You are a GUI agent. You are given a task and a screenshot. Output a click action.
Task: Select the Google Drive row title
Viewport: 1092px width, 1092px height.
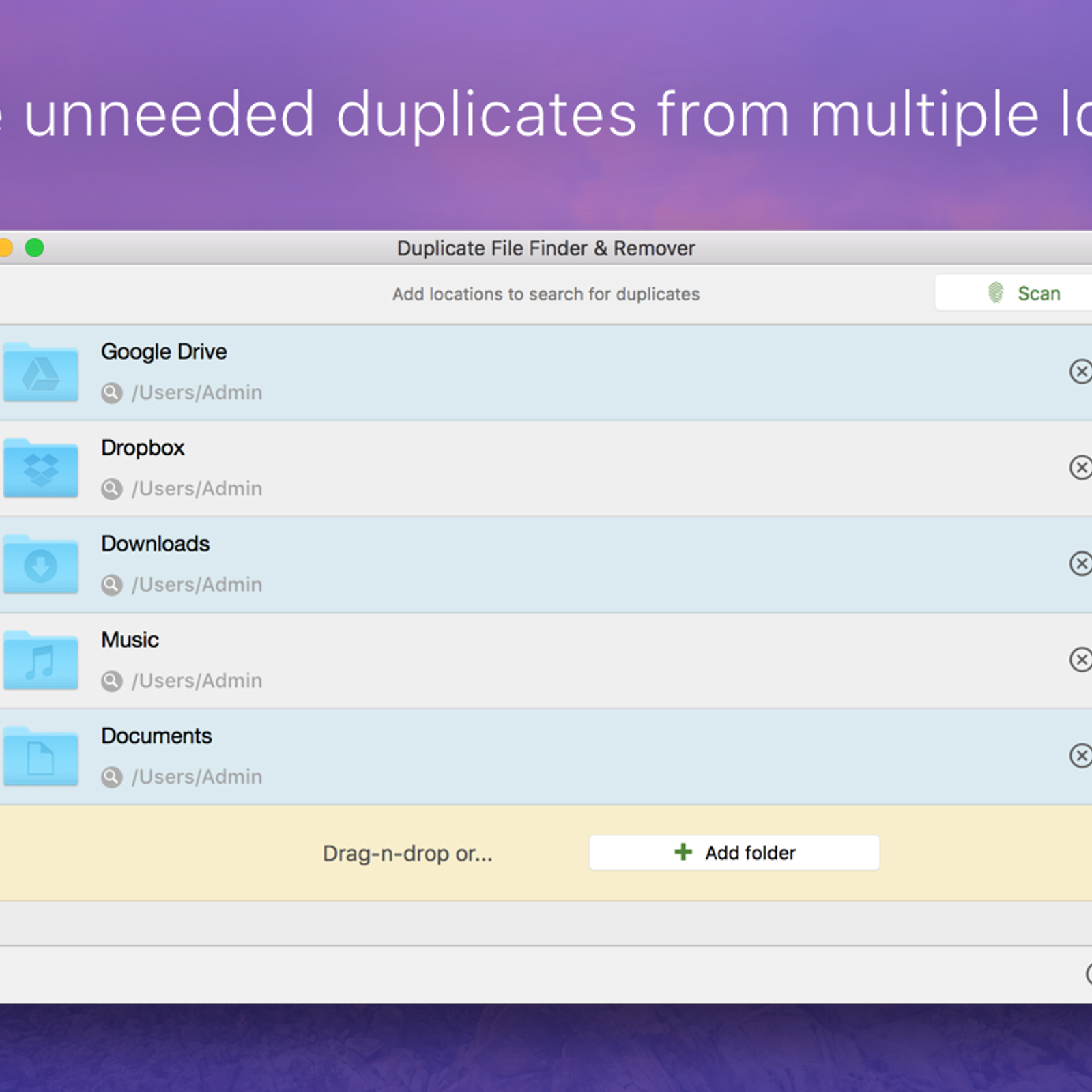point(164,352)
